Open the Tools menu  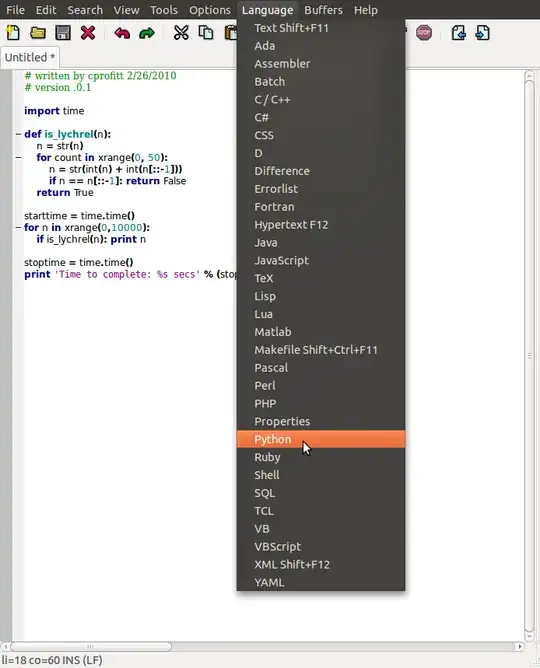[x=164, y=10]
